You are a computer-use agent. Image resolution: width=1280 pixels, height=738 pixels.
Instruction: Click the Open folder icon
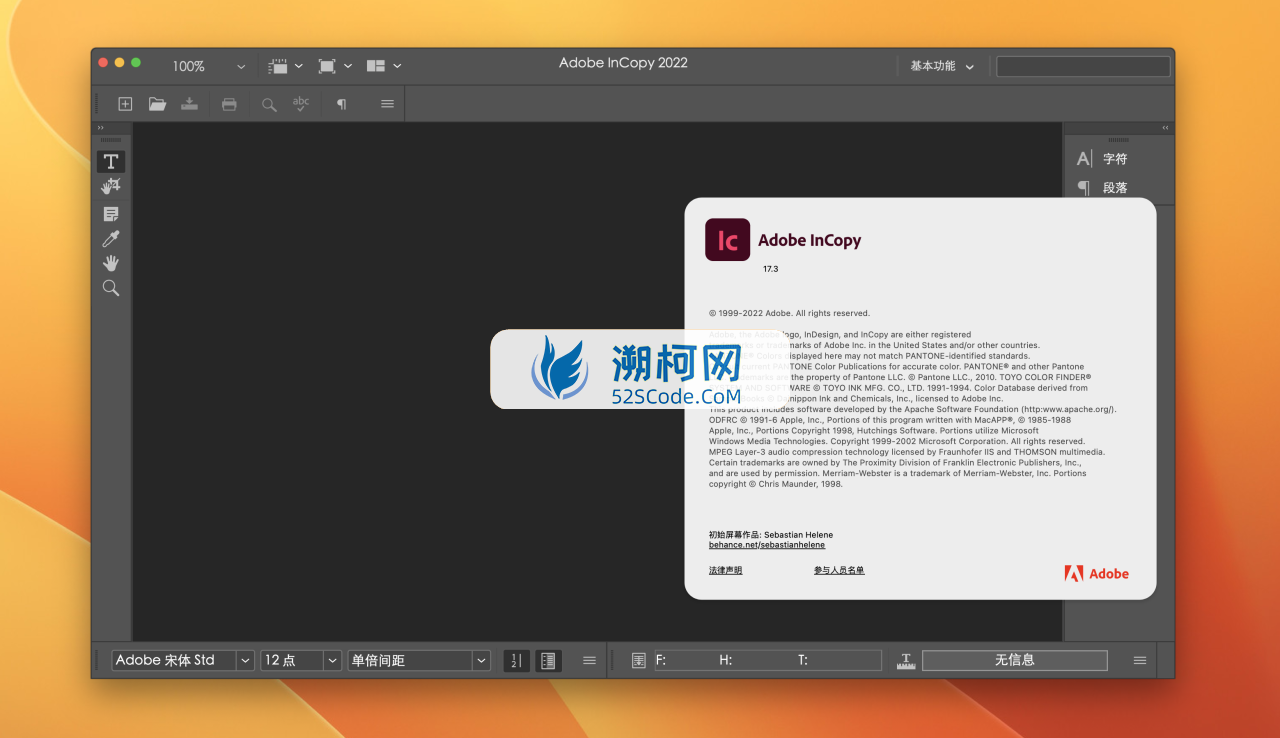(157, 104)
